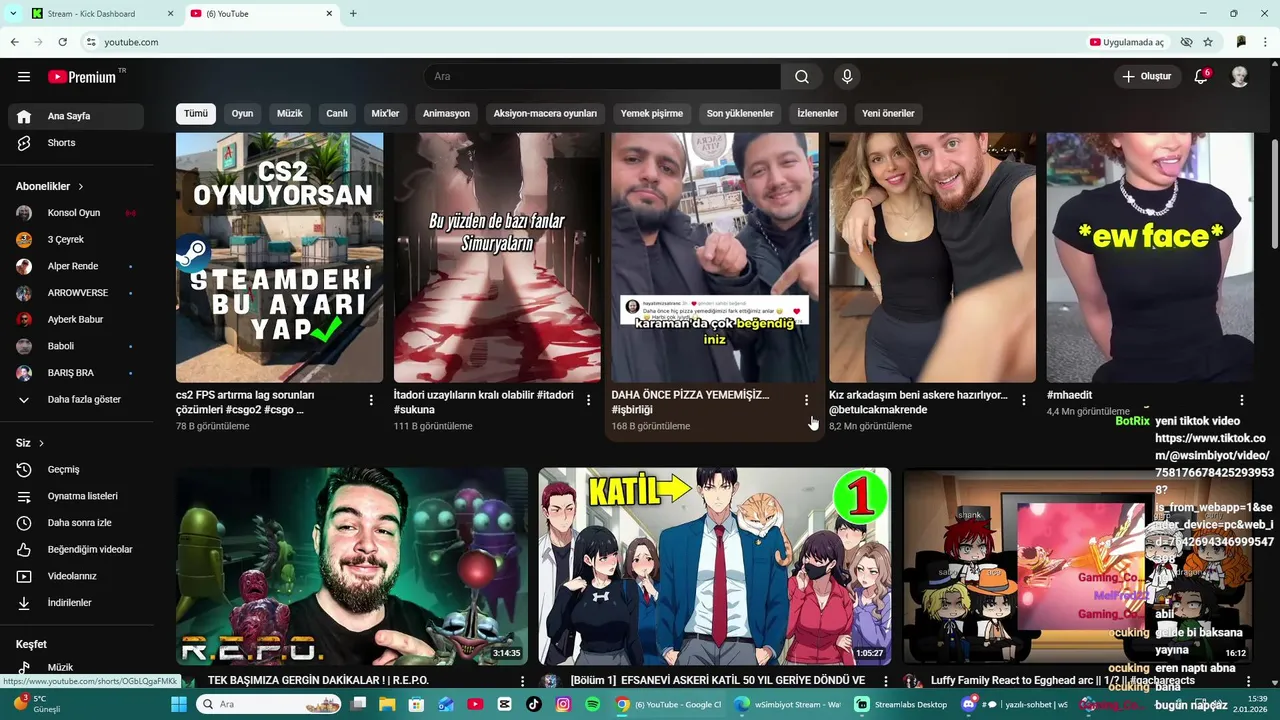Select the Yemek pişirme chip
This screenshot has width=1280, height=720.
click(652, 113)
